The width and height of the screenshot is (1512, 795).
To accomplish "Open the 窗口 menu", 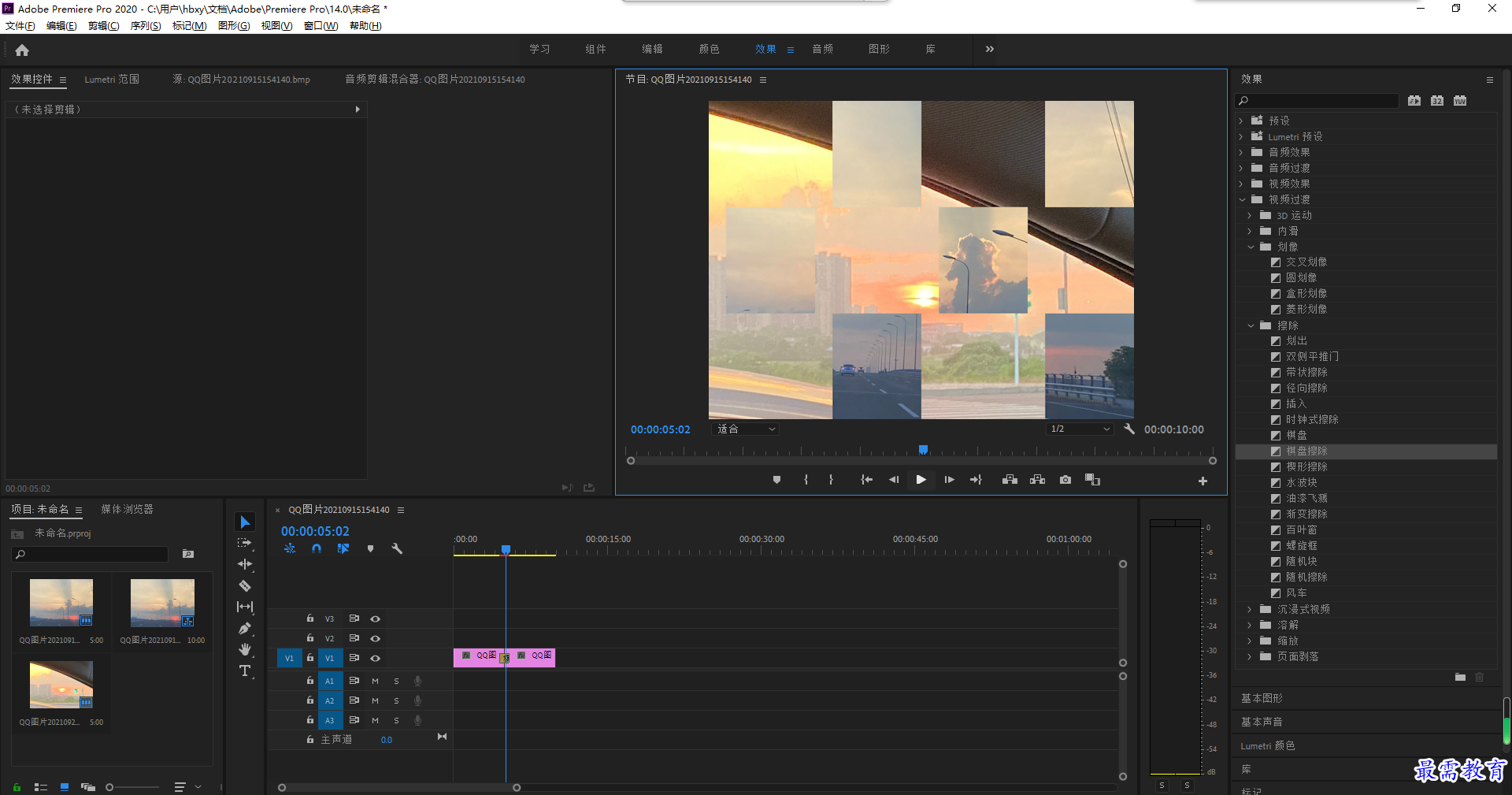I will tap(321, 26).
